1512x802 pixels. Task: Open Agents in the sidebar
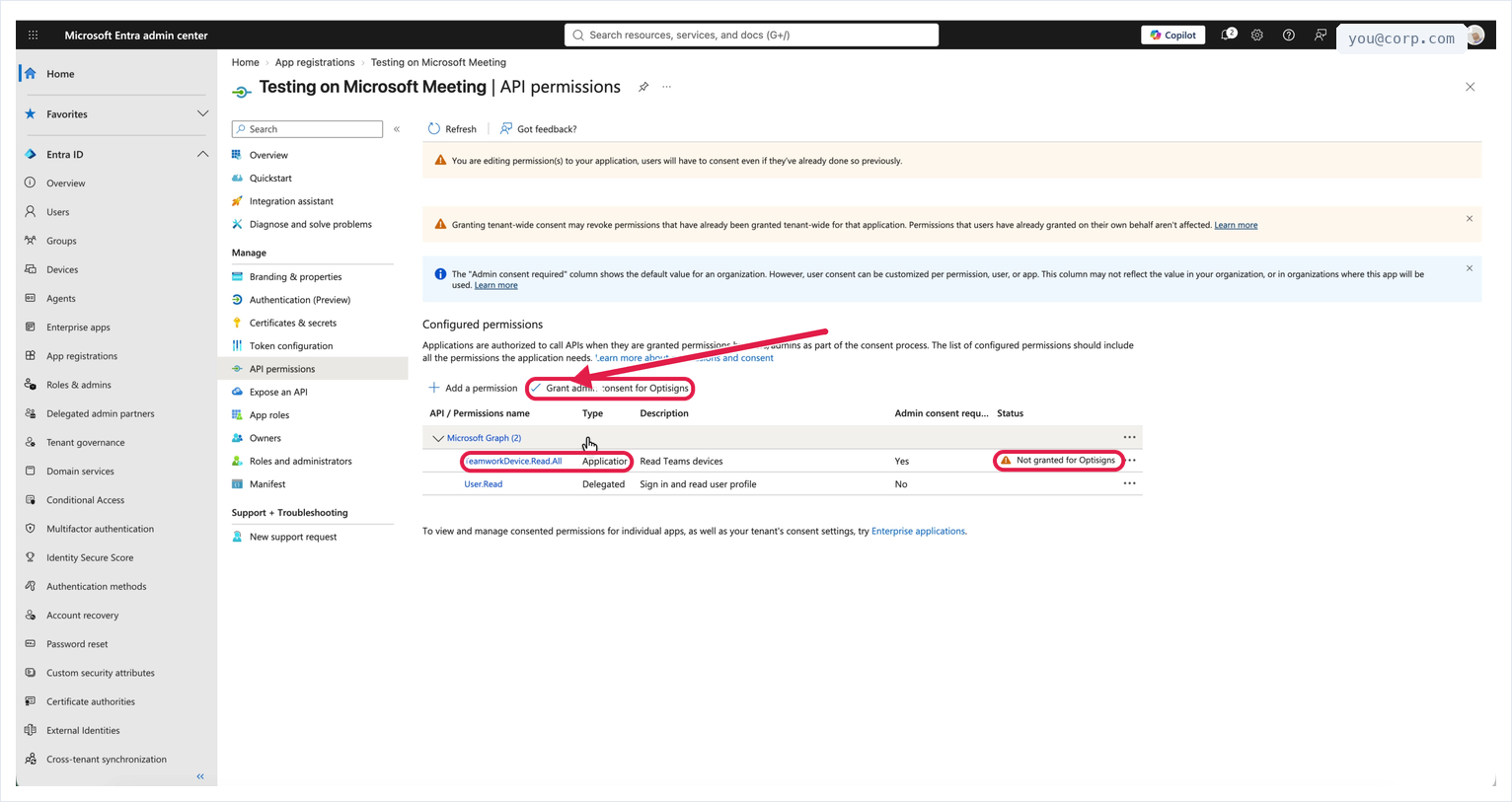[x=60, y=298]
